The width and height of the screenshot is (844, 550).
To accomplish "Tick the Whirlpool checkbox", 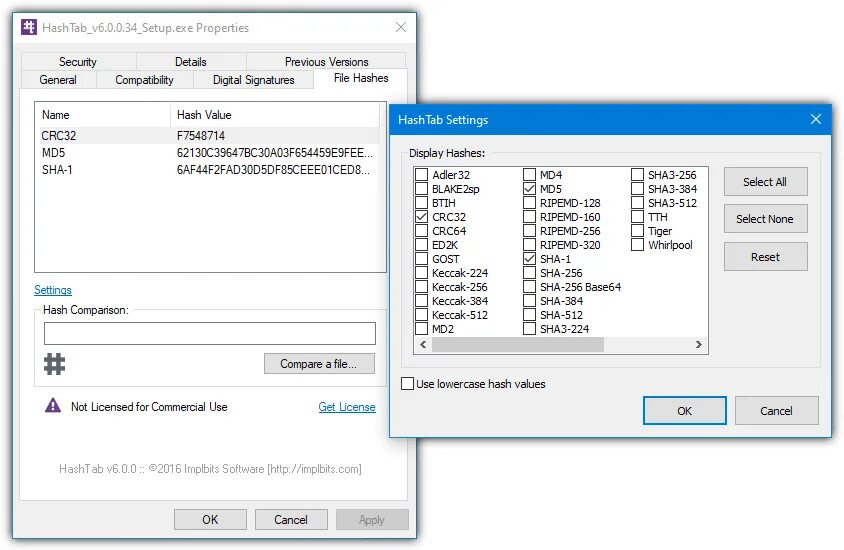I will click(637, 244).
